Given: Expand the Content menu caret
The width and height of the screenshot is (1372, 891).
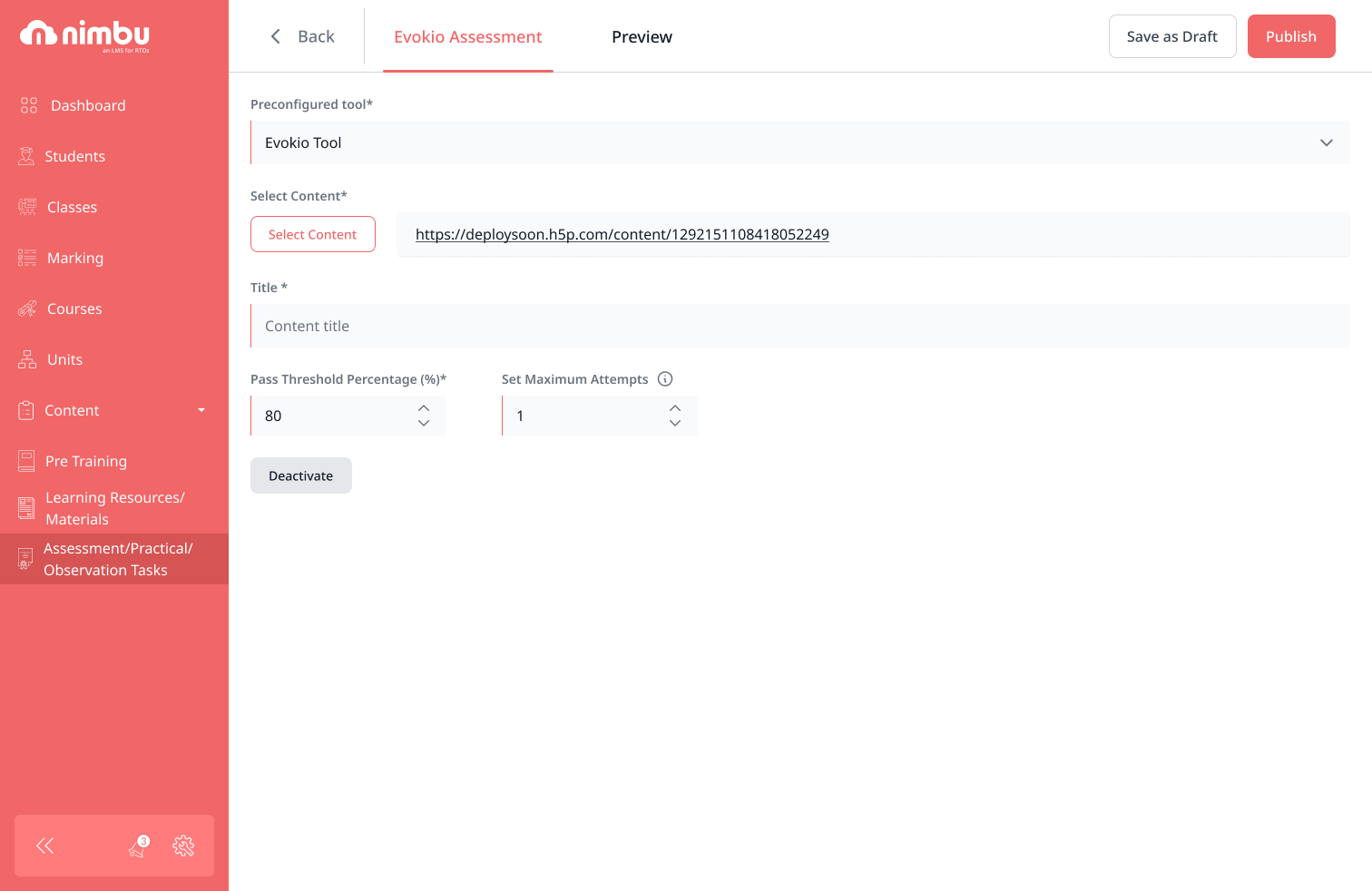Looking at the screenshot, I should pyautogui.click(x=201, y=410).
